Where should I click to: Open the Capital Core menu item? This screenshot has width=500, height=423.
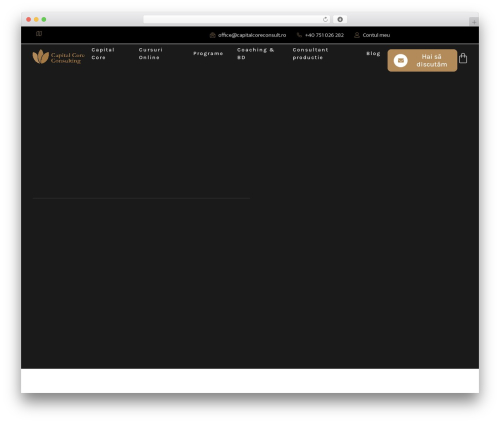[x=103, y=54]
